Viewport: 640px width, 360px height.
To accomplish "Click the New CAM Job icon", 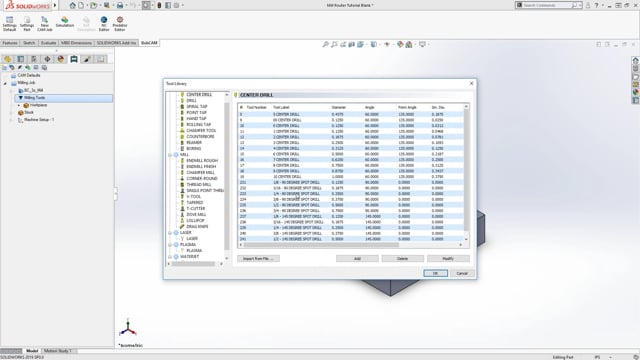I will coord(44,24).
